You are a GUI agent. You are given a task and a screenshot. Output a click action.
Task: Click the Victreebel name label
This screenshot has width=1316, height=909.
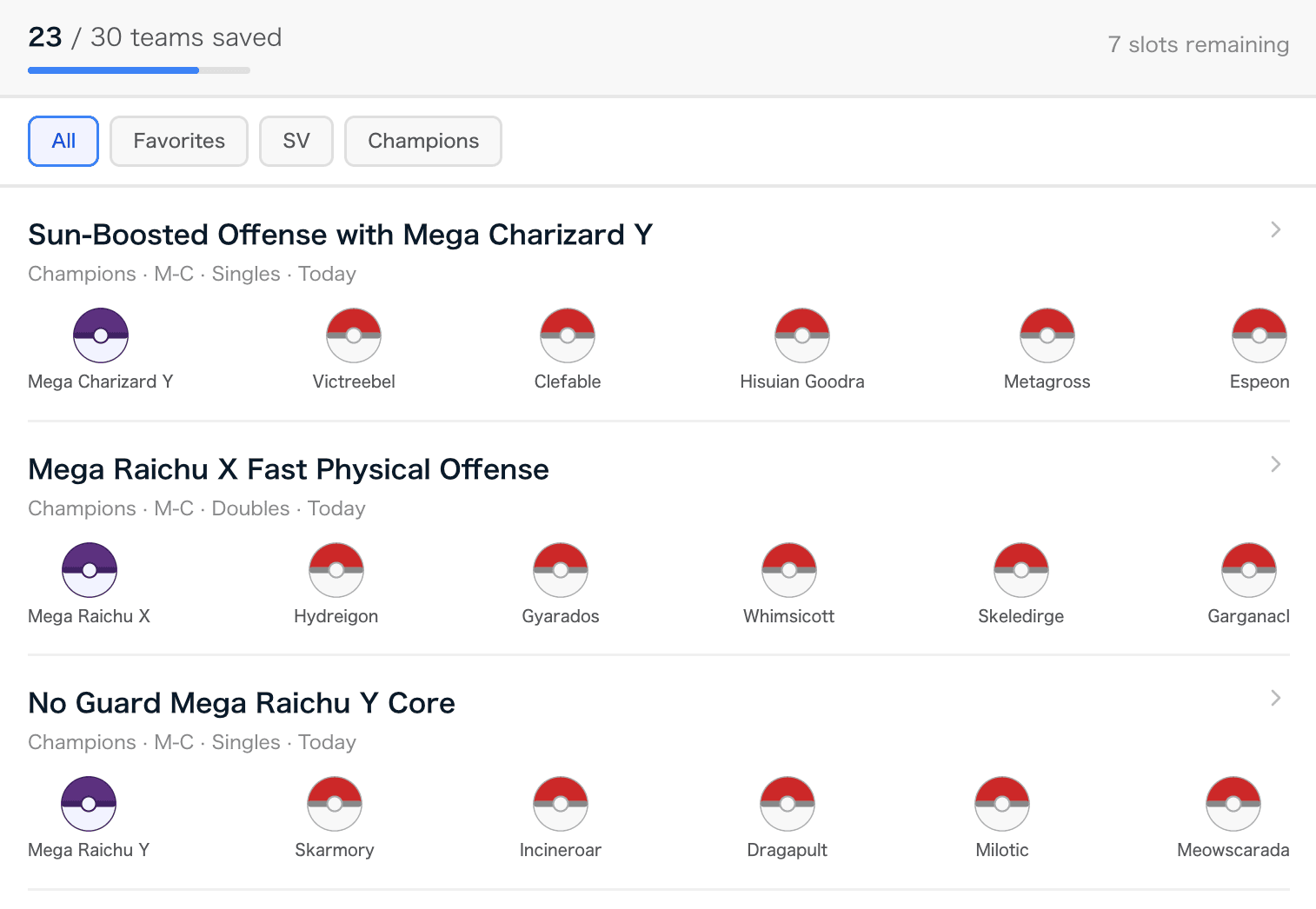click(354, 382)
